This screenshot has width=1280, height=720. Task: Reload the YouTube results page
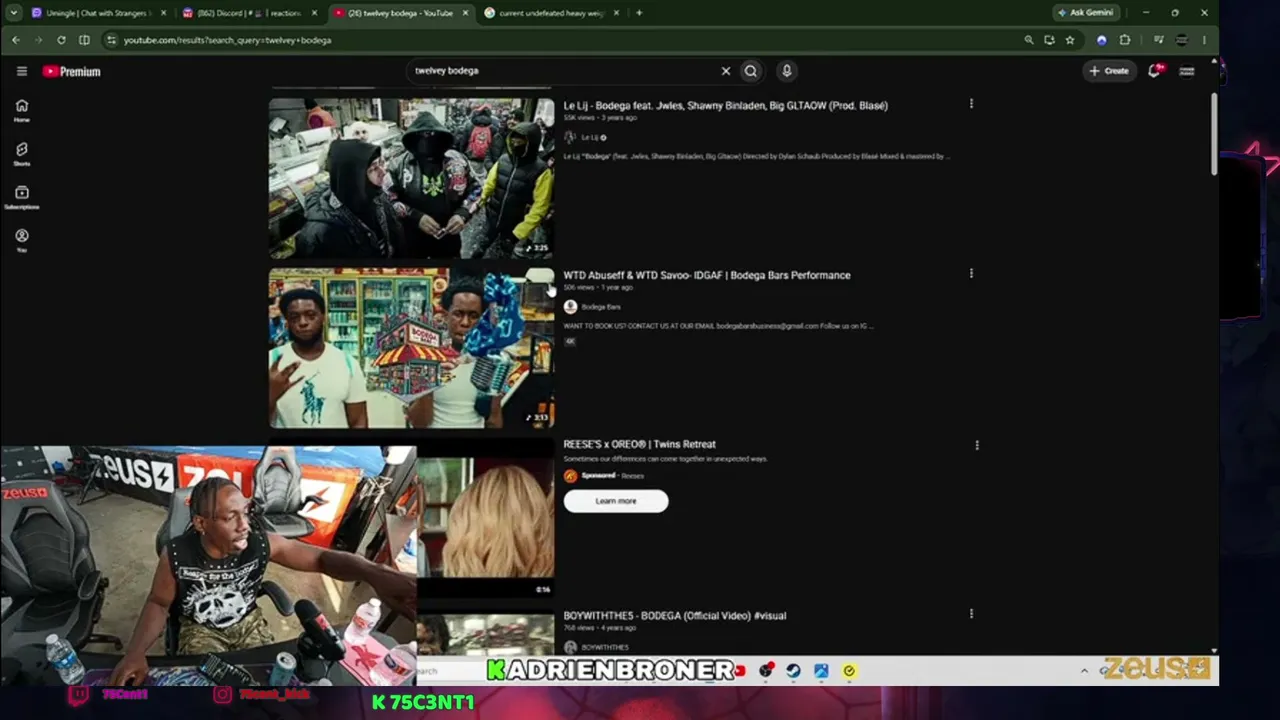[61, 40]
